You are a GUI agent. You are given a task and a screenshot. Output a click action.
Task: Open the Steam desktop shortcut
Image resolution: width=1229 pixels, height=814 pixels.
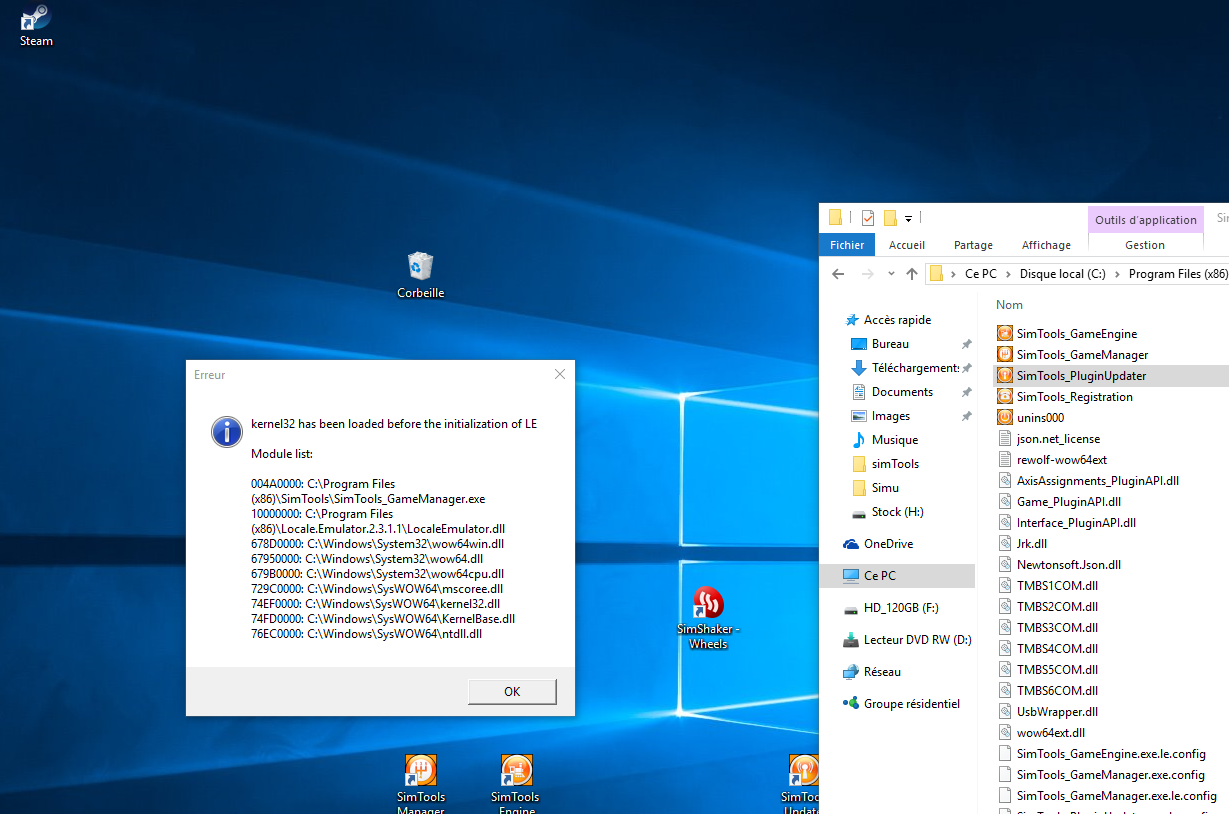[x=36, y=25]
